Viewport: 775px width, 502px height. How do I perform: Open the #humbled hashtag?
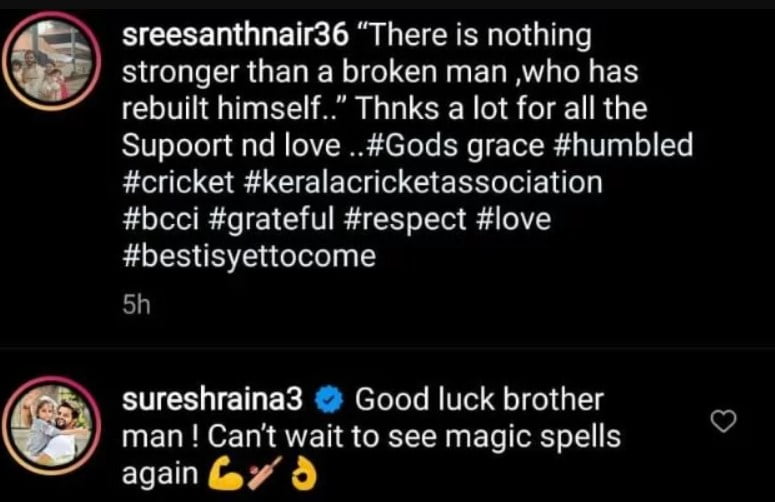coord(623,146)
